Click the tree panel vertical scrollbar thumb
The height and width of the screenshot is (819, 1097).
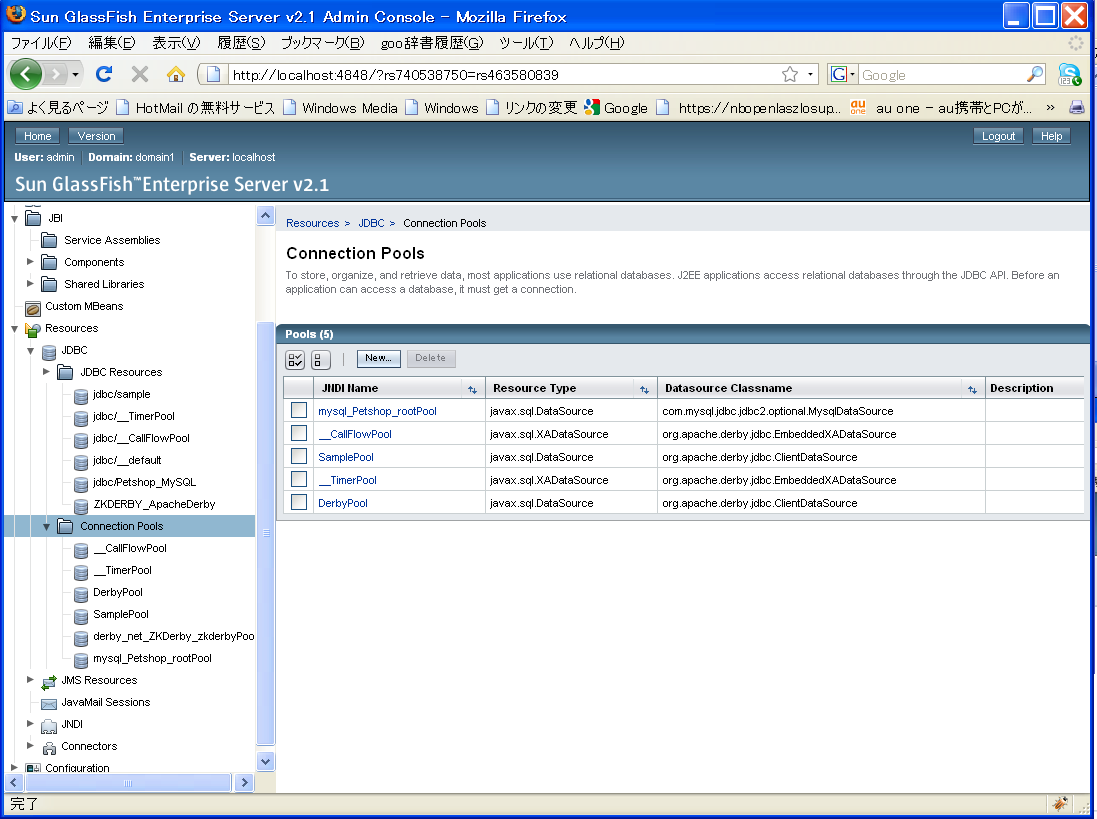point(266,533)
